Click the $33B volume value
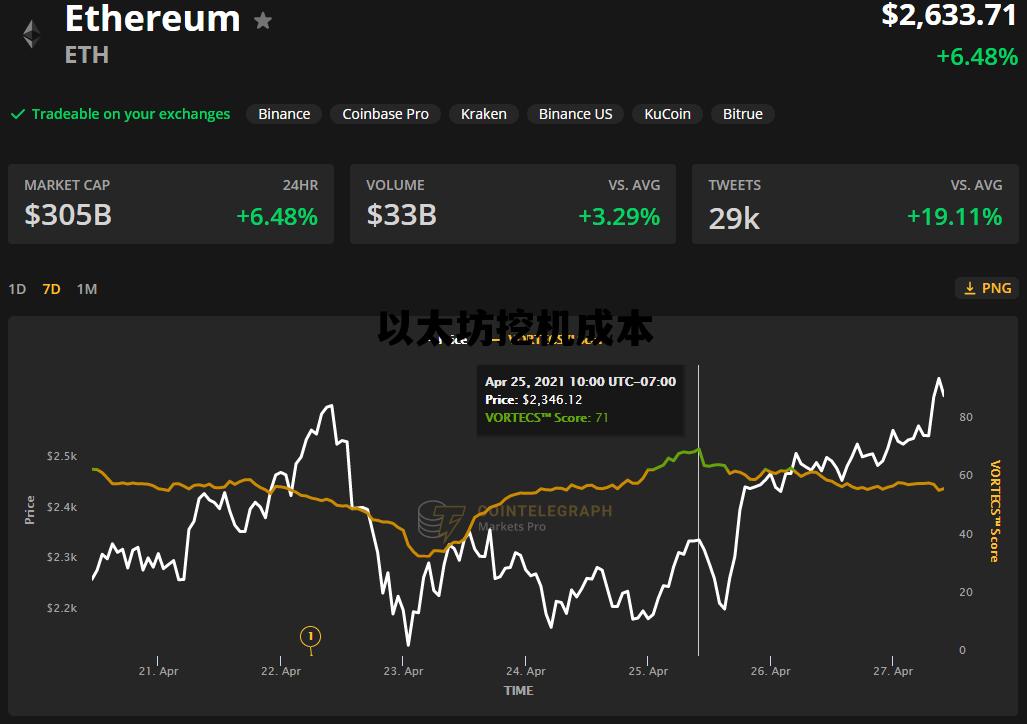Viewport: 1027px width, 724px height. pos(401,215)
